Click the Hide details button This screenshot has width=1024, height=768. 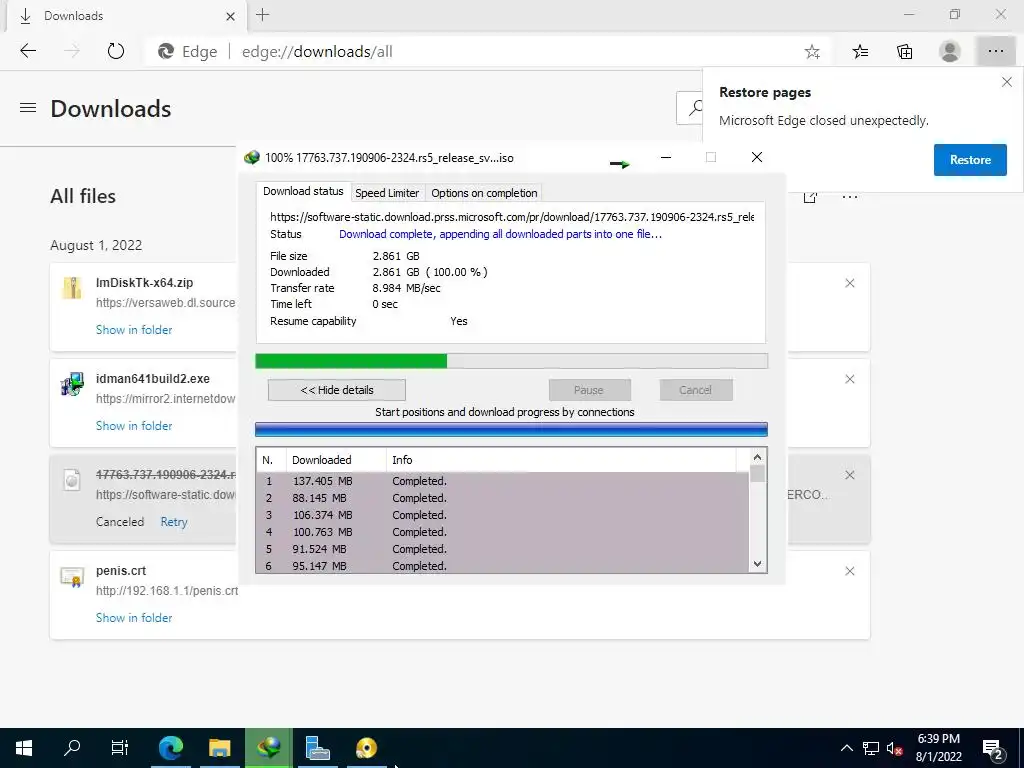point(337,390)
